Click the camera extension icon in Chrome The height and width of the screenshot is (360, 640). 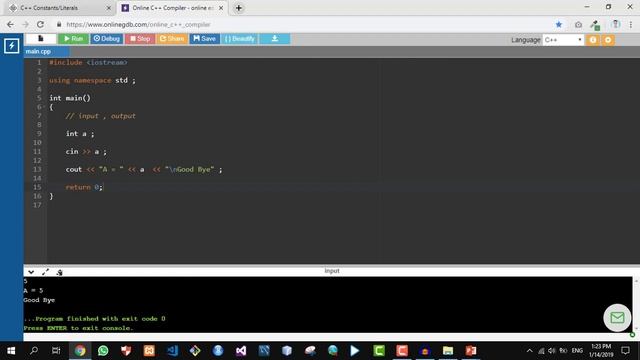pyautogui.click(x=578, y=25)
